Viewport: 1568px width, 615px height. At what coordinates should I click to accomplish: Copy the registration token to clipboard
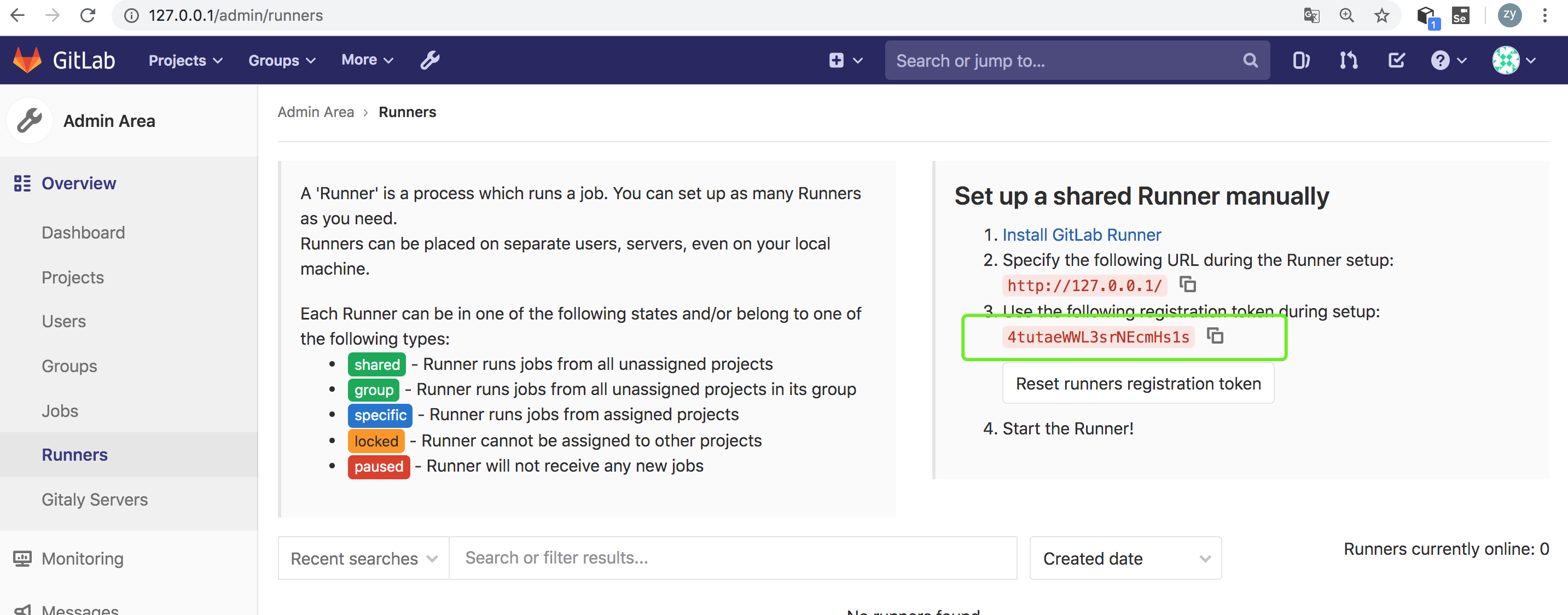click(x=1215, y=335)
